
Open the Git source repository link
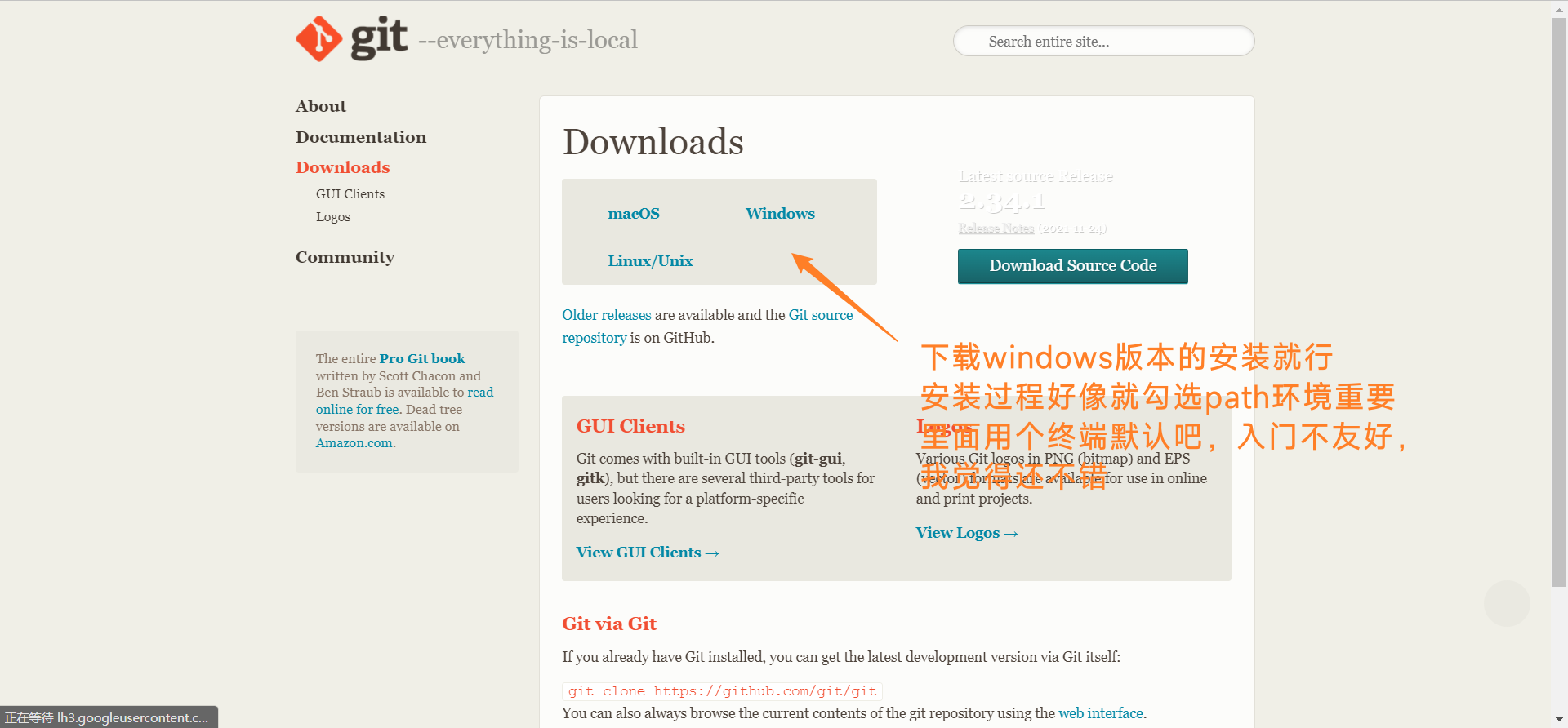[x=707, y=326]
